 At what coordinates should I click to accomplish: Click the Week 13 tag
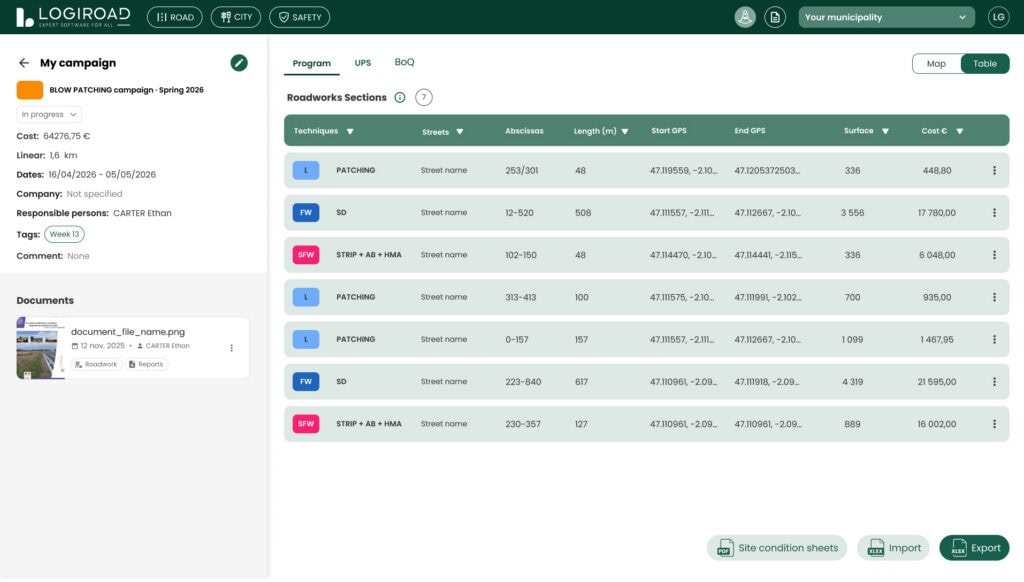(x=64, y=234)
